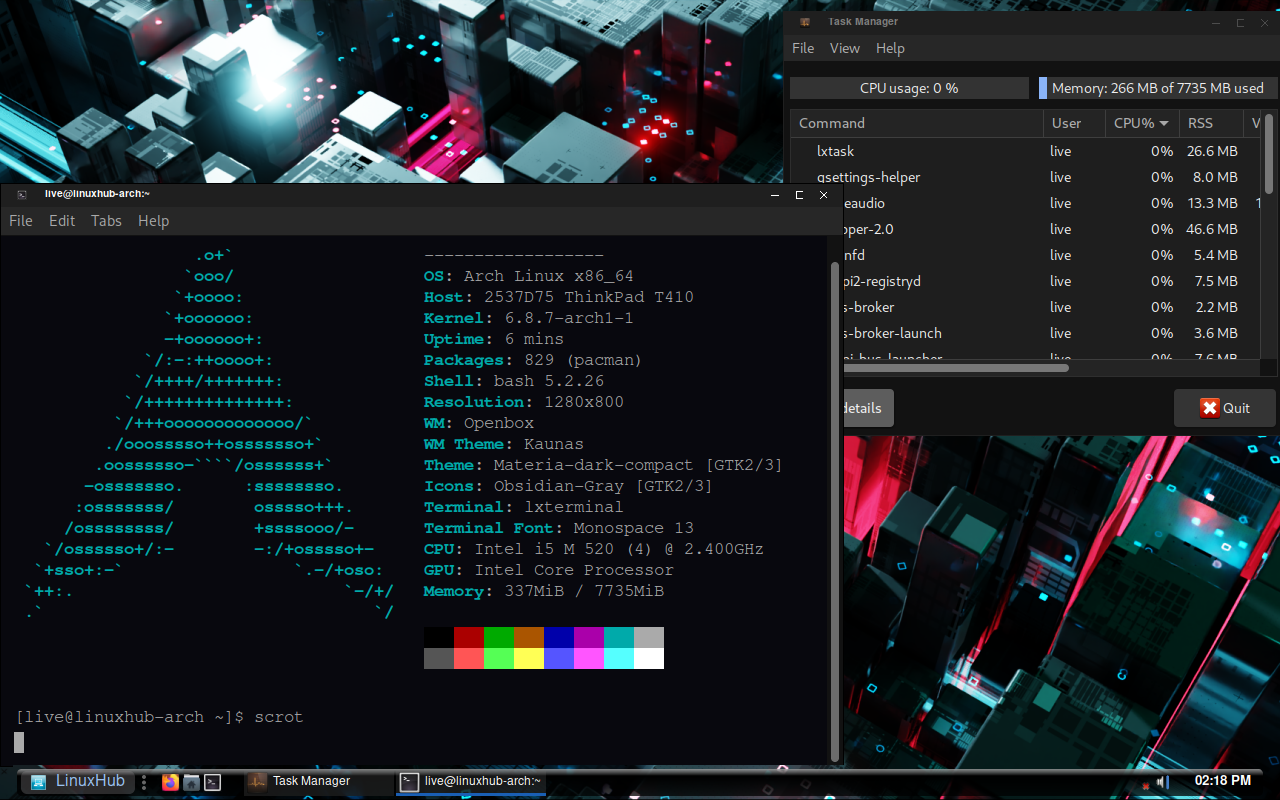Select the process row with 13.3 MB RSS
The height and width of the screenshot is (800, 1280).
click(1053, 203)
